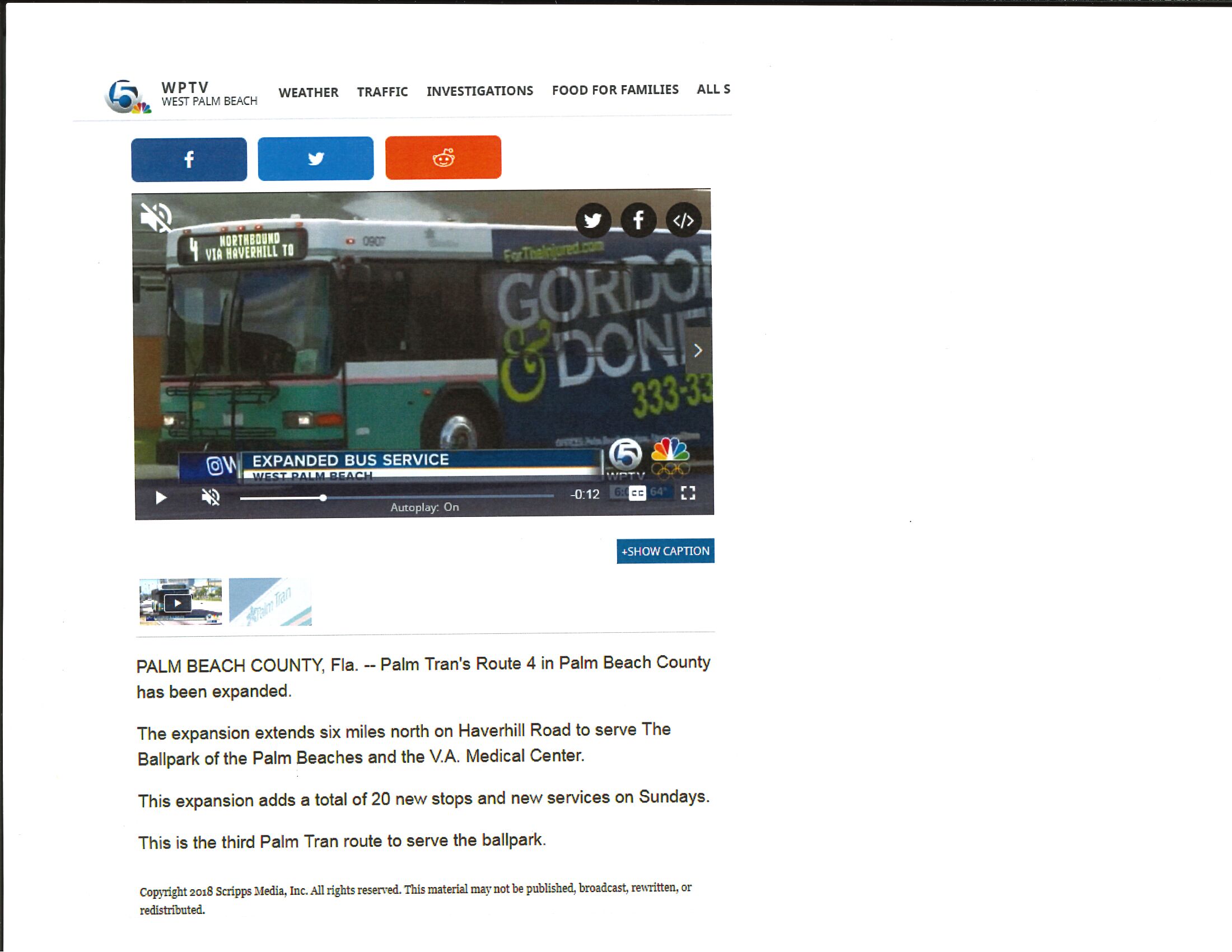
Task: Toggle closed captions CC button
Action: point(637,493)
